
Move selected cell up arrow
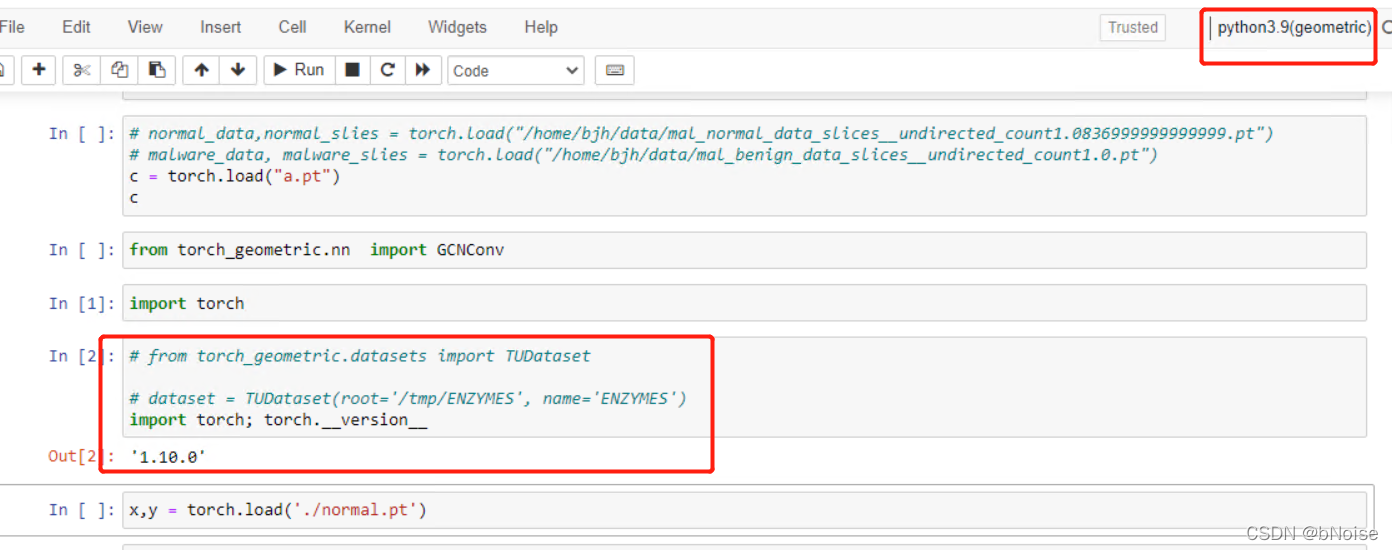pyautogui.click(x=202, y=70)
